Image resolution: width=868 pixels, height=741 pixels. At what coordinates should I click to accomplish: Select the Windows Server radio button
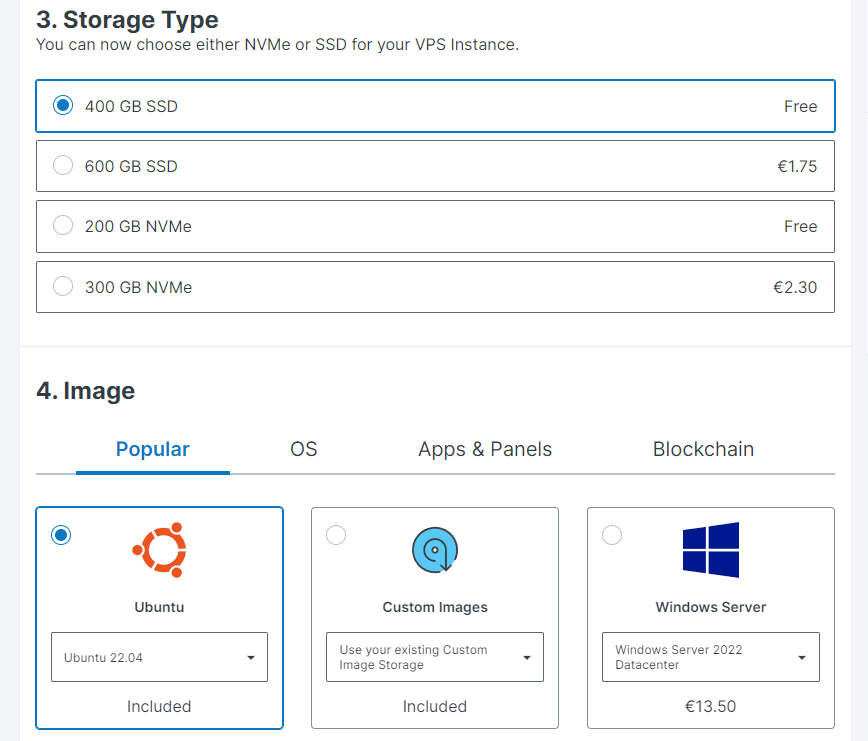[x=612, y=536]
